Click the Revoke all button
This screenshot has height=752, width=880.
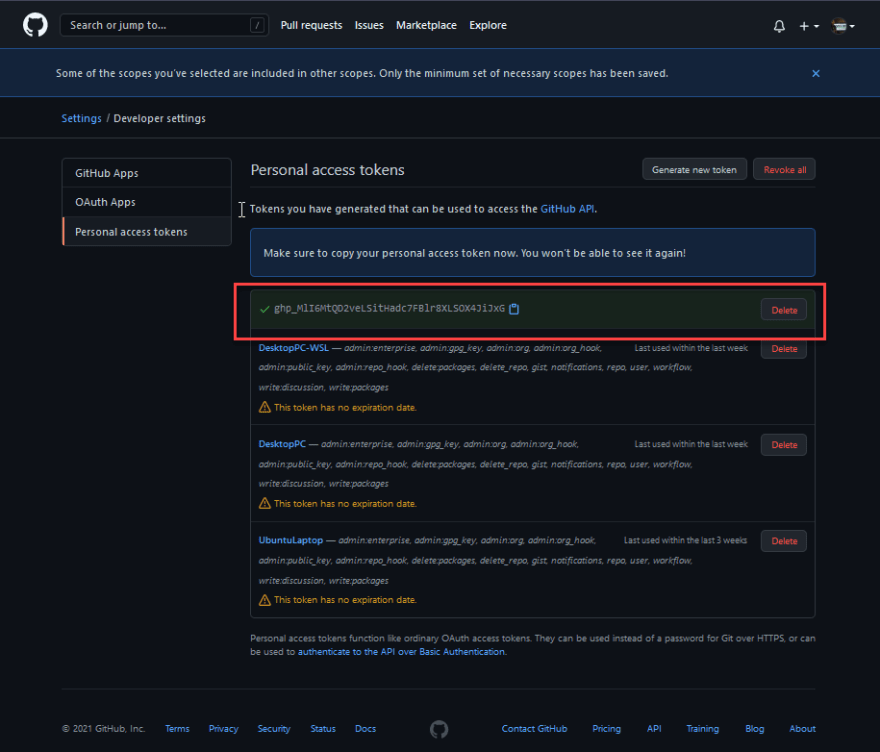(785, 169)
